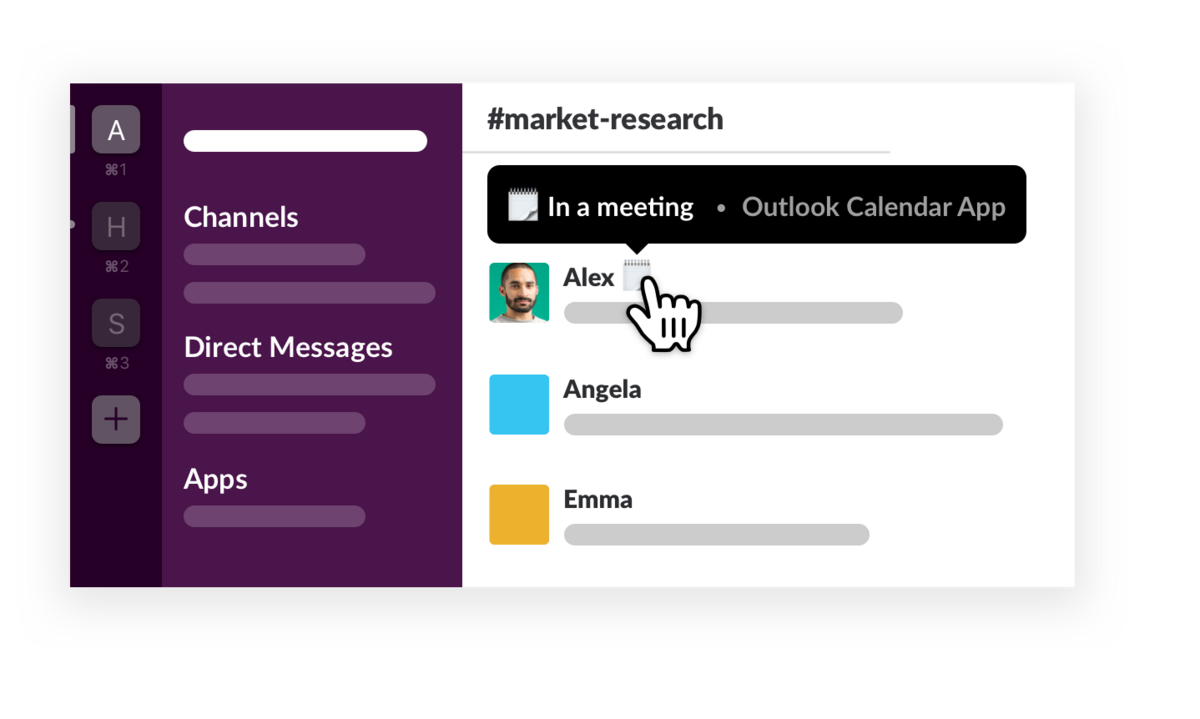Switch to workspace S
This screenshot has height=719, width=1200.
click(x=116, y=323)
